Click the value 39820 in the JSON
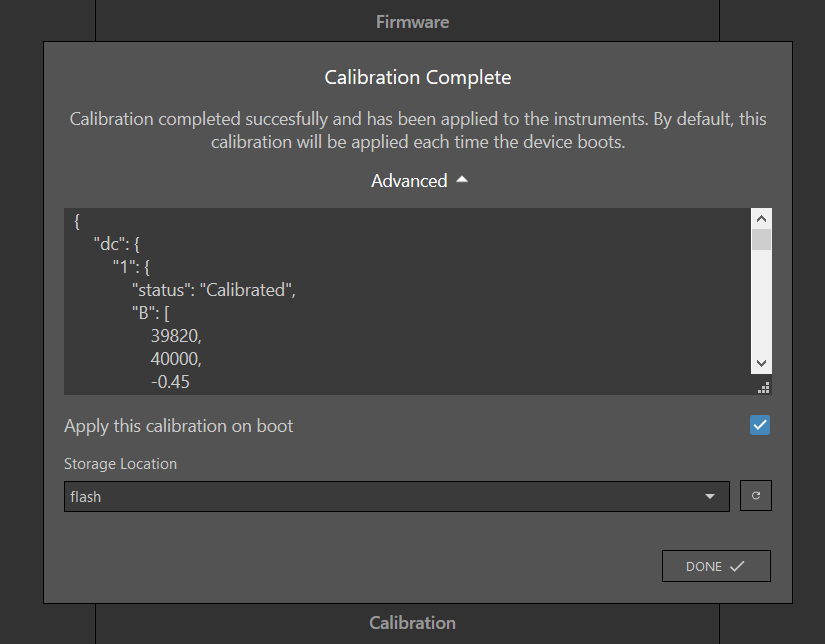Screen dimensions: 825x644 176,336
